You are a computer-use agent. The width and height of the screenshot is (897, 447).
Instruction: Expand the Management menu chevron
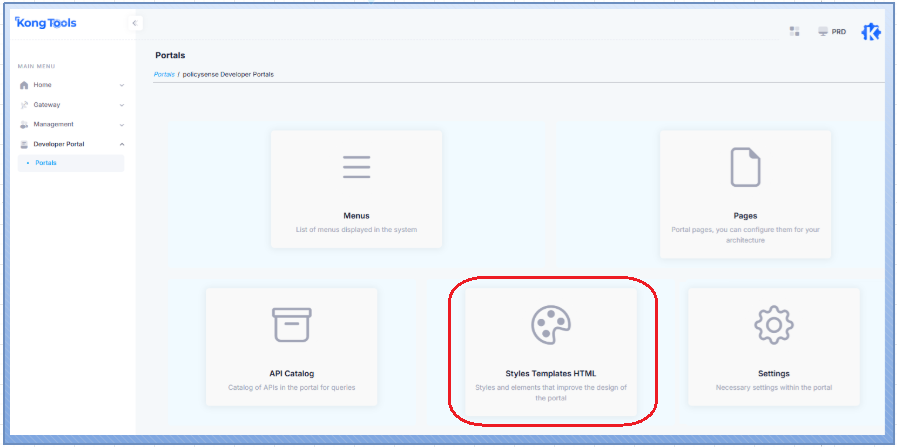click(x=122, y=125)
